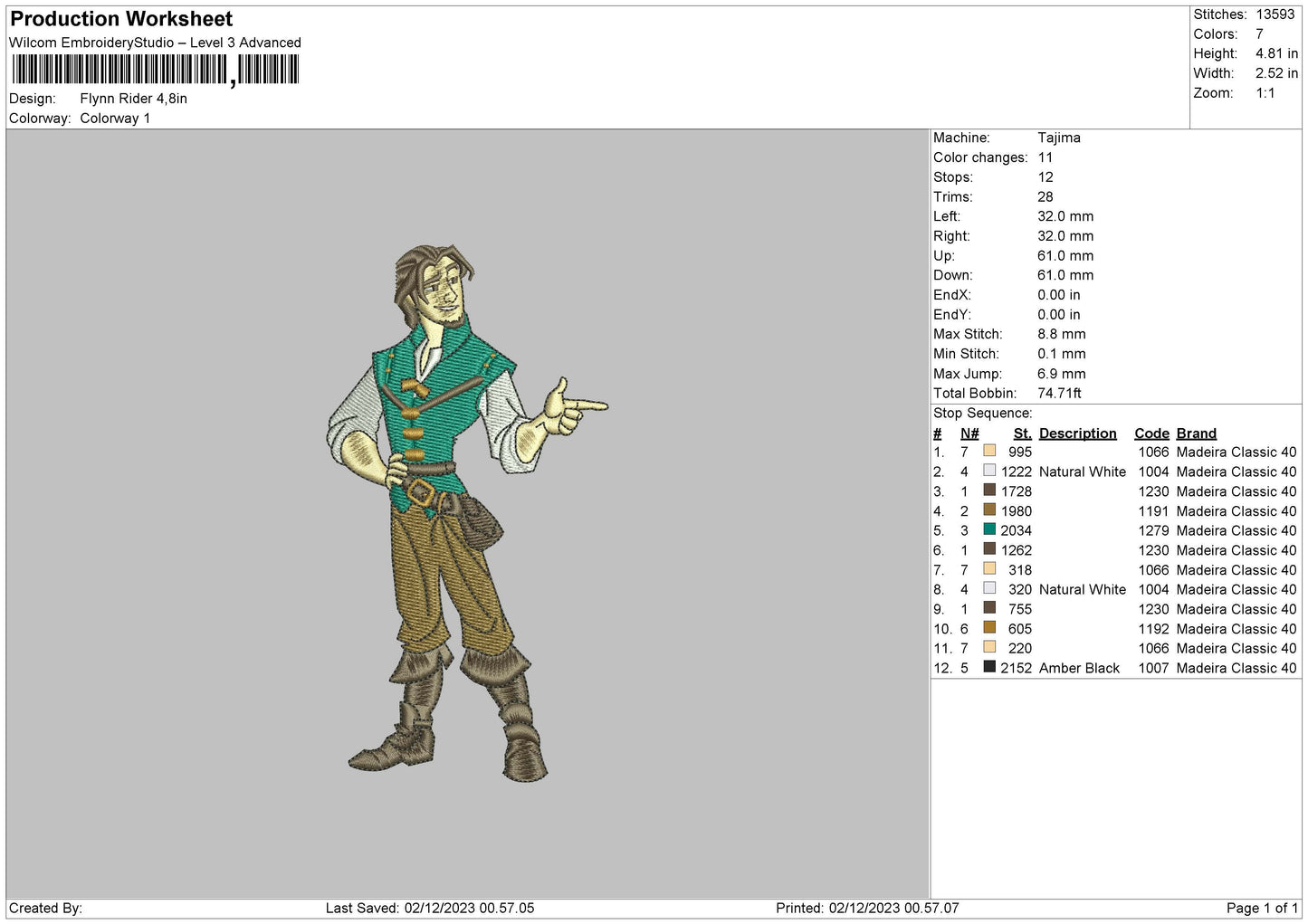Click the Max Stitch value 8.8 mm
Image resolution: width=1308 pixels, height=924 pixels.
pos(1062,334)
